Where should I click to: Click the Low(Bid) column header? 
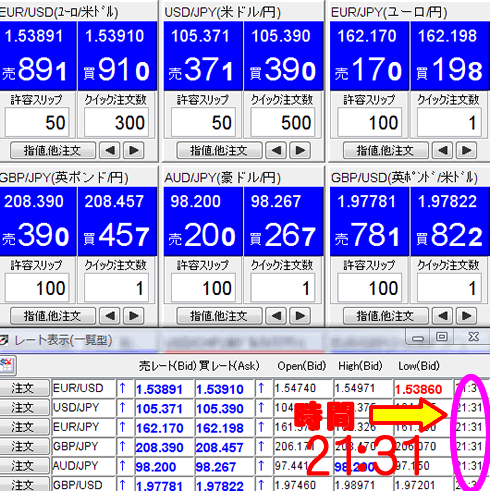419,366
